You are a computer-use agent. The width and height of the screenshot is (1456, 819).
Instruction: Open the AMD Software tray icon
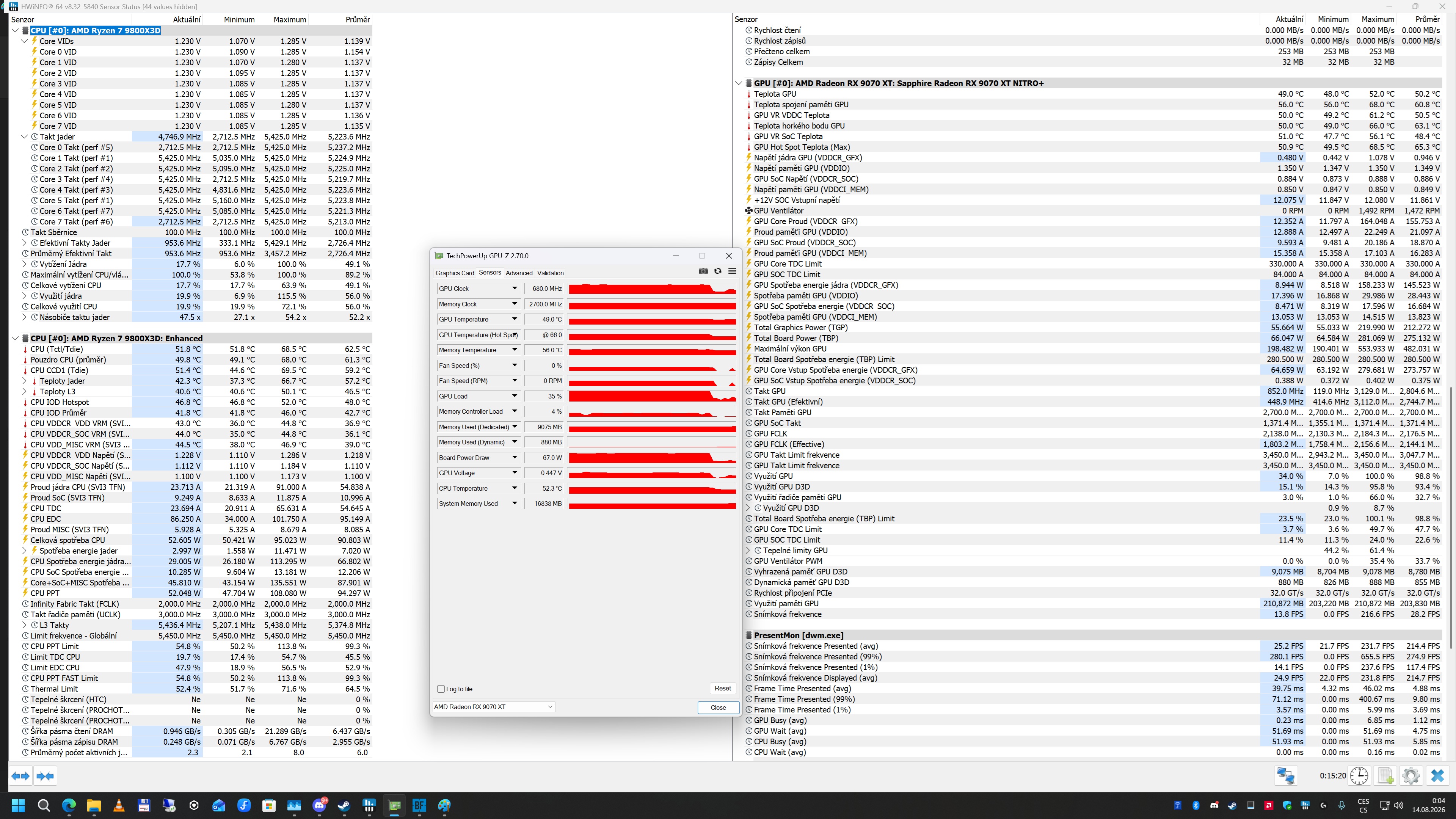(x=1268, y=805)
